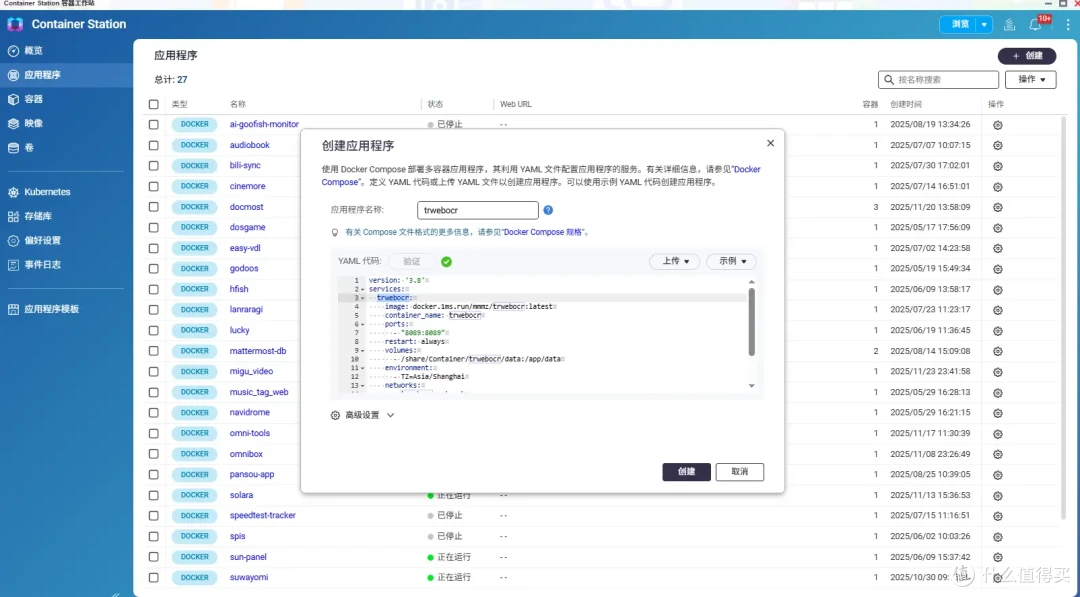Collapse the services fold arrow at line 2
Image resolution: width=1080 pixels, height=597 pixels.
(x=363, y=289)
